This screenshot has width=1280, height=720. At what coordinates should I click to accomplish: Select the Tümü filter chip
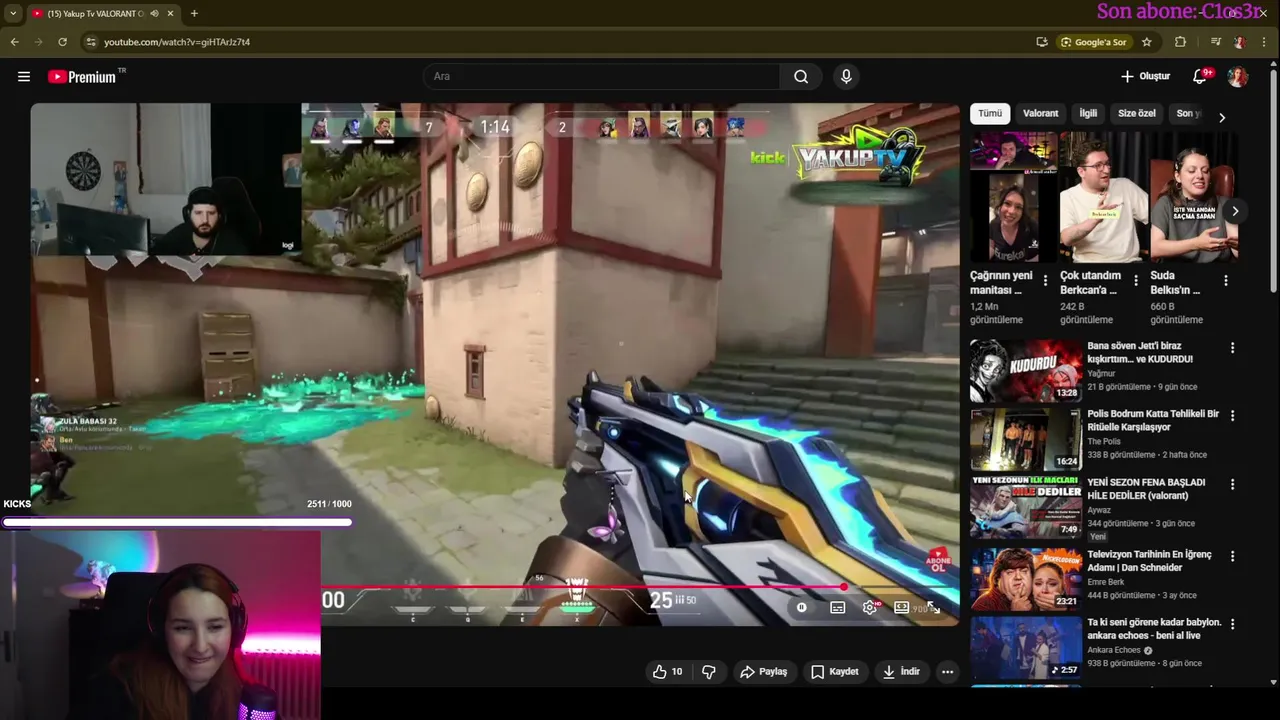[990, 113]
